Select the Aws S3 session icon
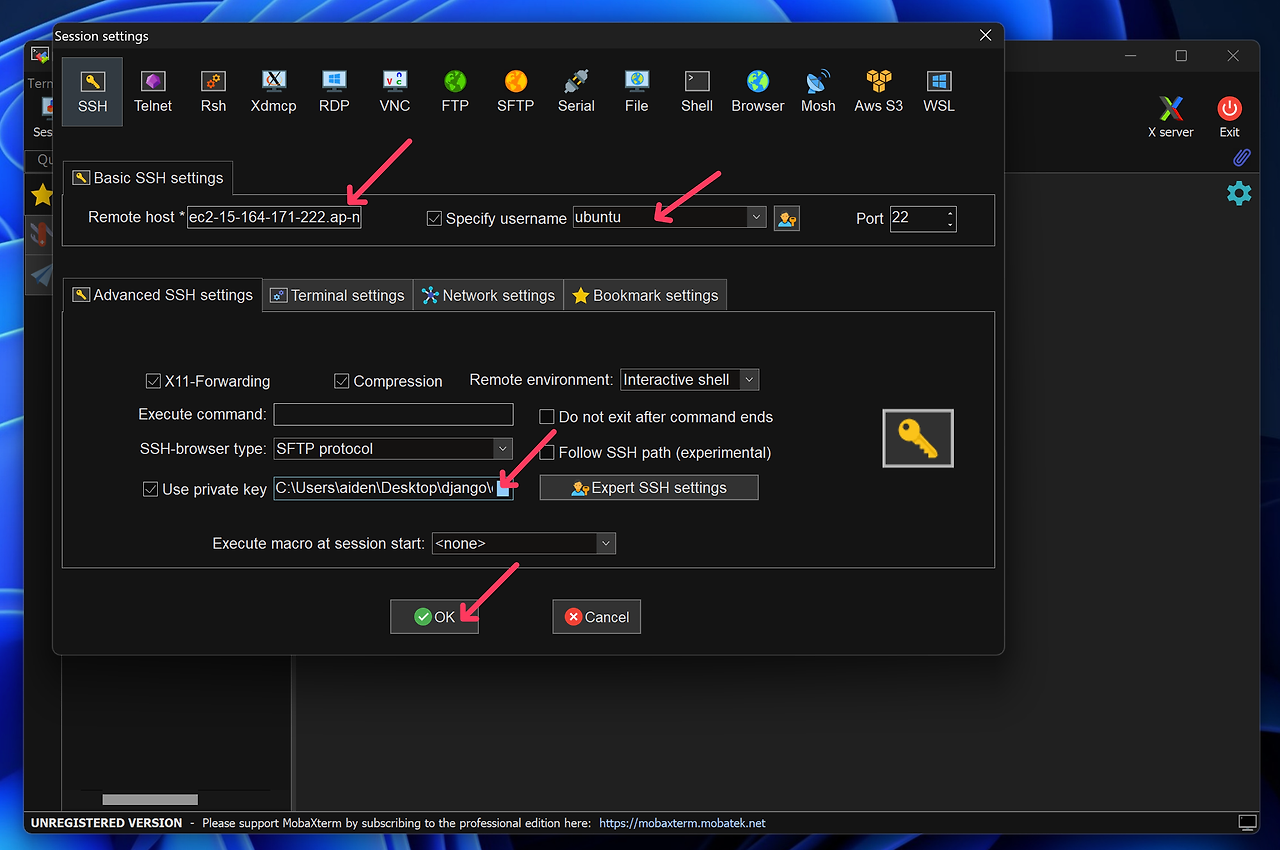Viewport: 1280px width, 850px height. point(878,92)
